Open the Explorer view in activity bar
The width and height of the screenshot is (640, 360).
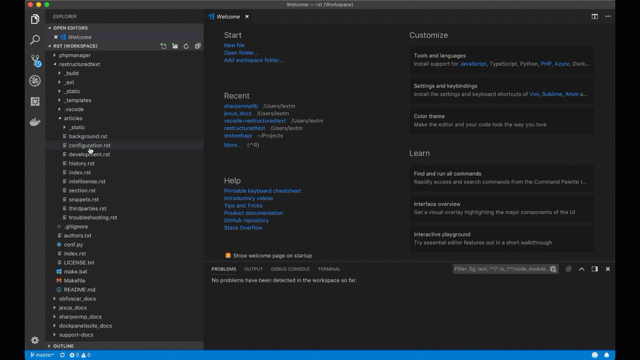click(x=35, y=19)
